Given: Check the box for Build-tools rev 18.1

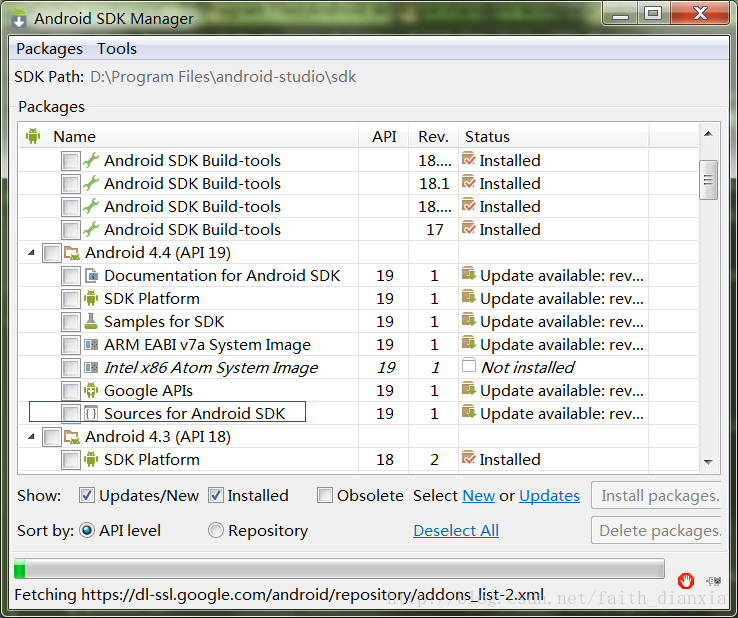Looking at the screenshot, I should (x=71, y=184).
